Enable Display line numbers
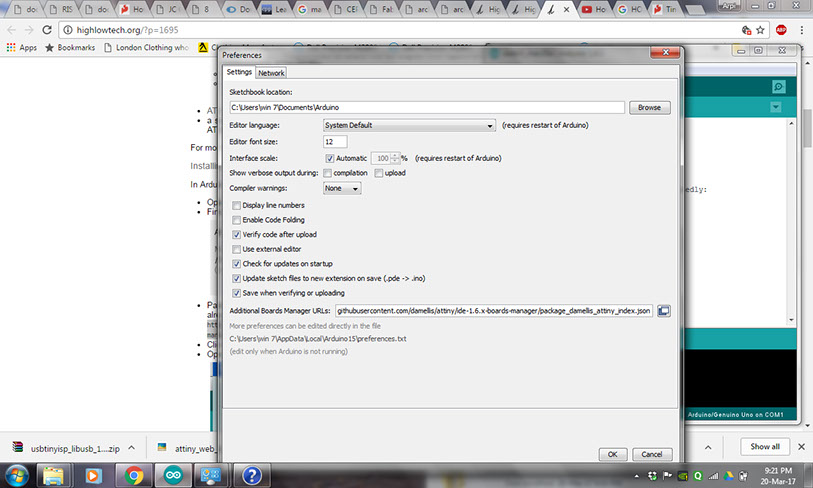Image resolution: width=813 pixels, height=488 pixels. (x=236, y=205)
